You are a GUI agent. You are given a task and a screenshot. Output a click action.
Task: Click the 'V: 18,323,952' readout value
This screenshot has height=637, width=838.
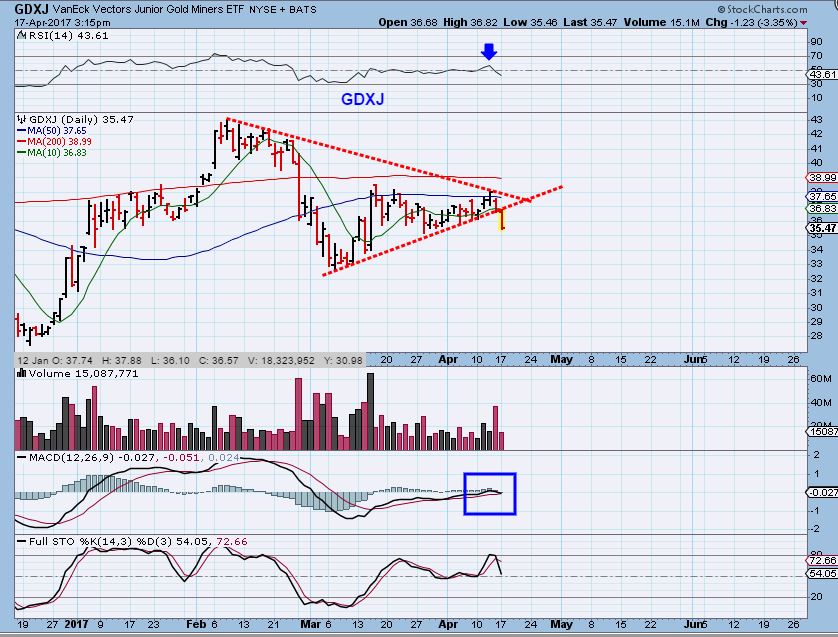pyautogui.click(x=281, y=360)
